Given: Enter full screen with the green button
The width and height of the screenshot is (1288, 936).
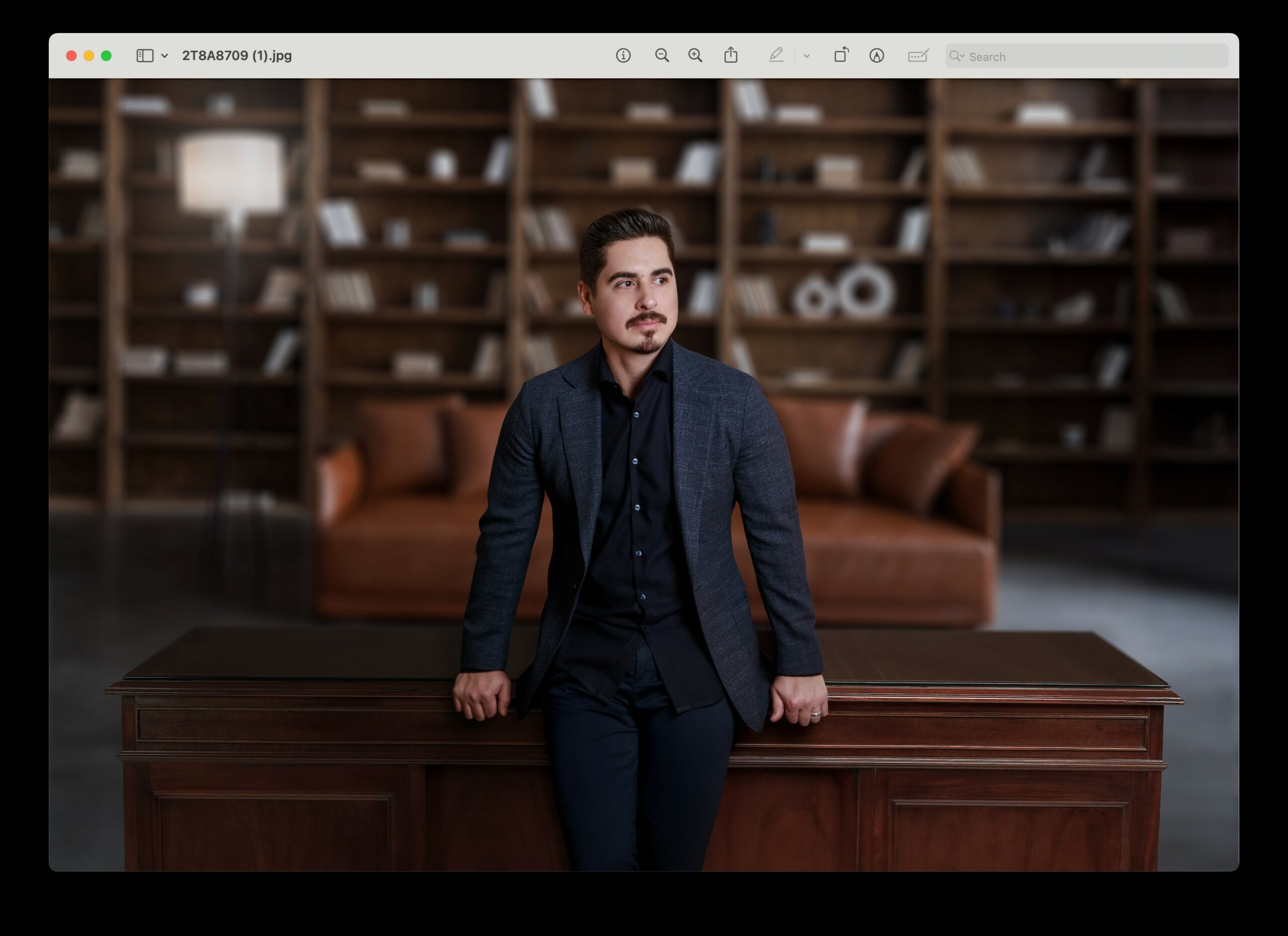Looking at the screenshot, I should (x=106, y=56).
